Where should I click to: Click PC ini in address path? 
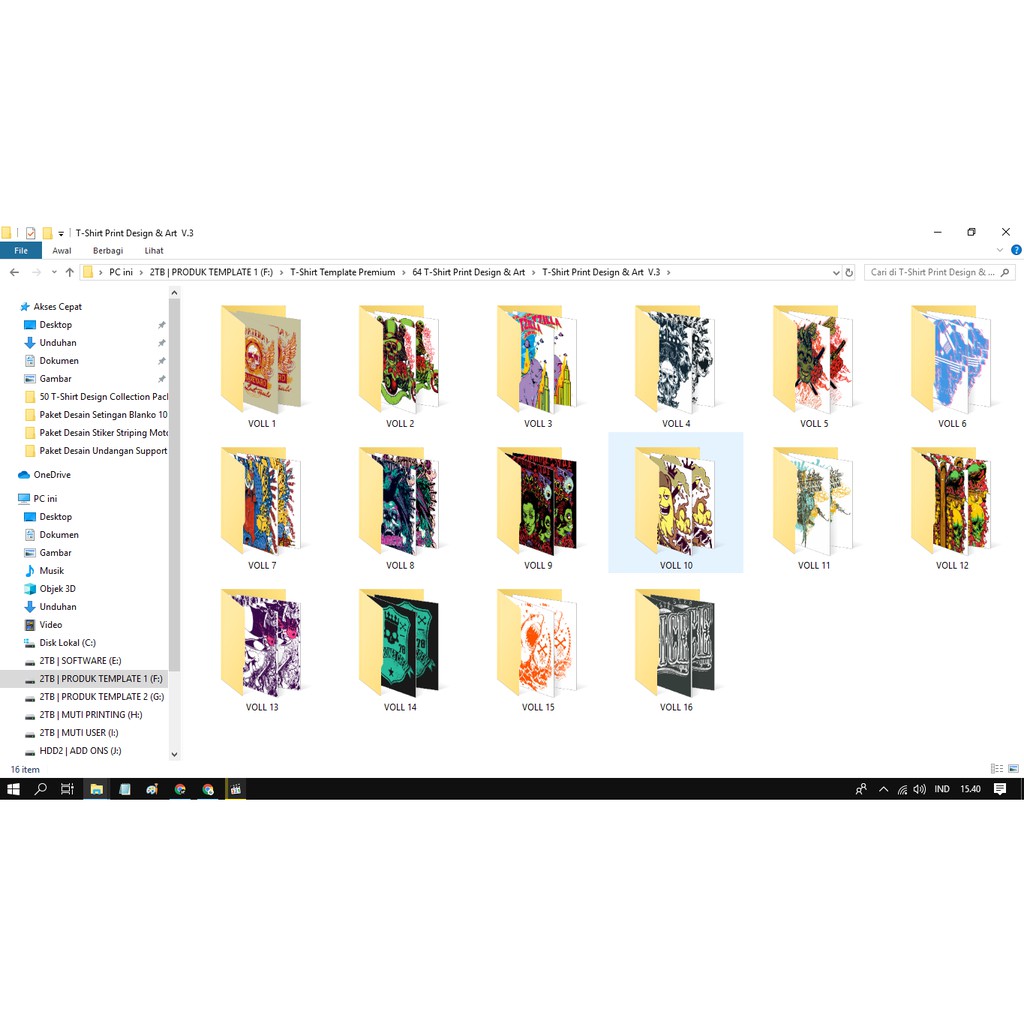click(121, 272)
